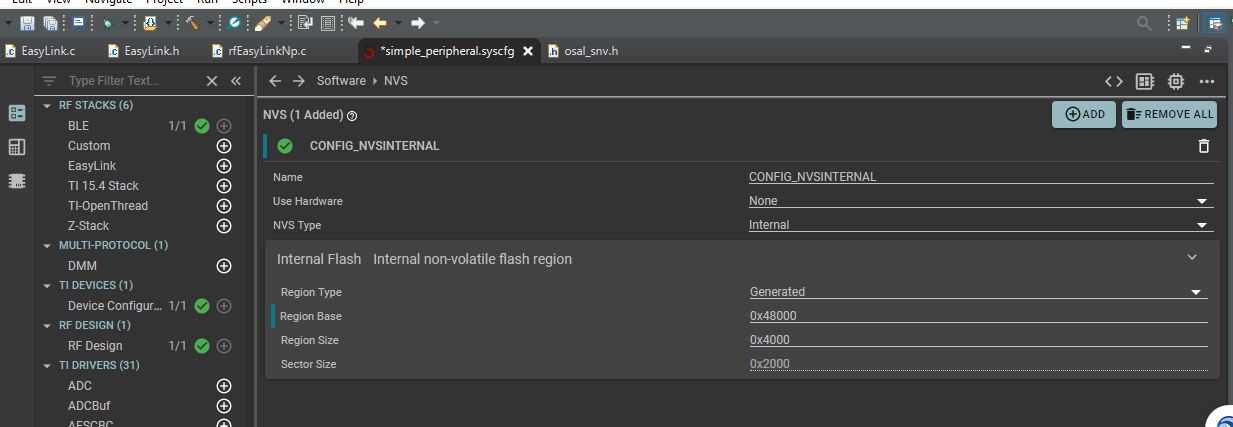
Task: Click the green Debug bug icon
Action: (106, 22)
